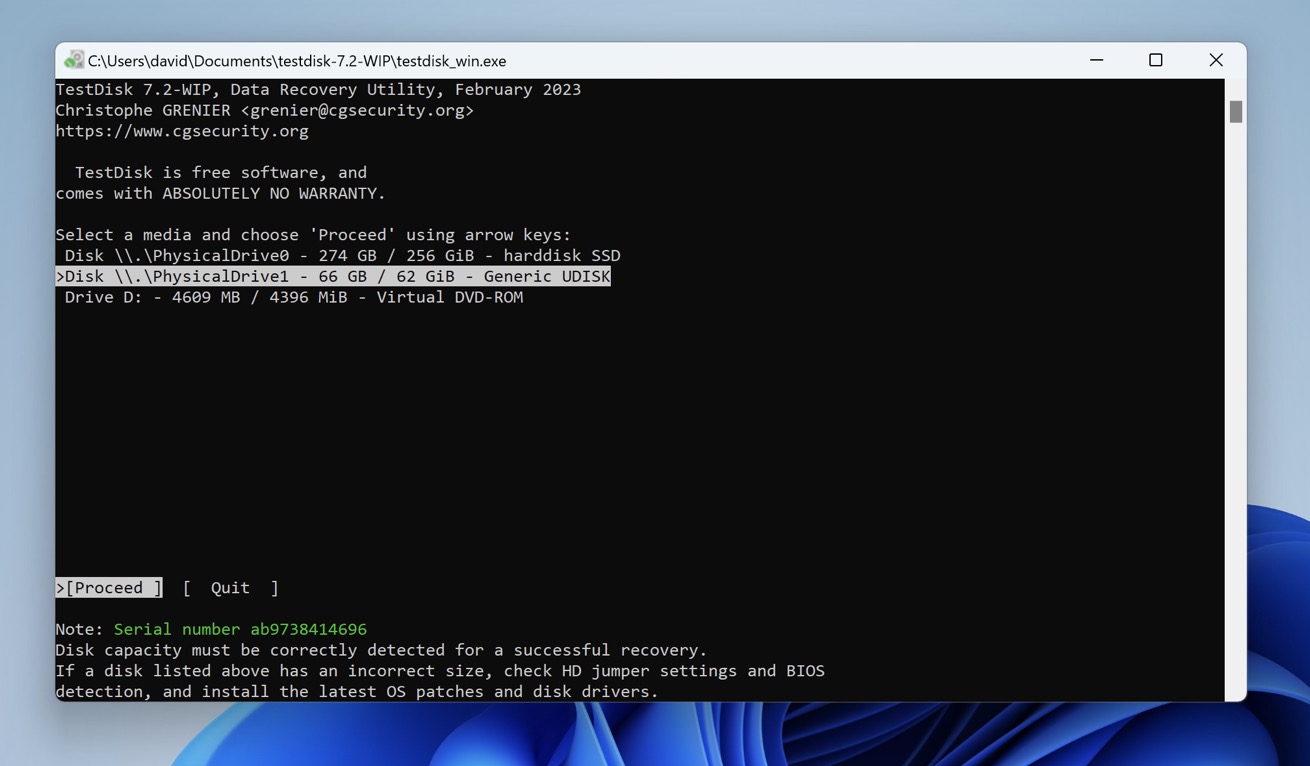Click the console vertical scrollbar thumb
1310x766 pixels.
click(1236, 112)
